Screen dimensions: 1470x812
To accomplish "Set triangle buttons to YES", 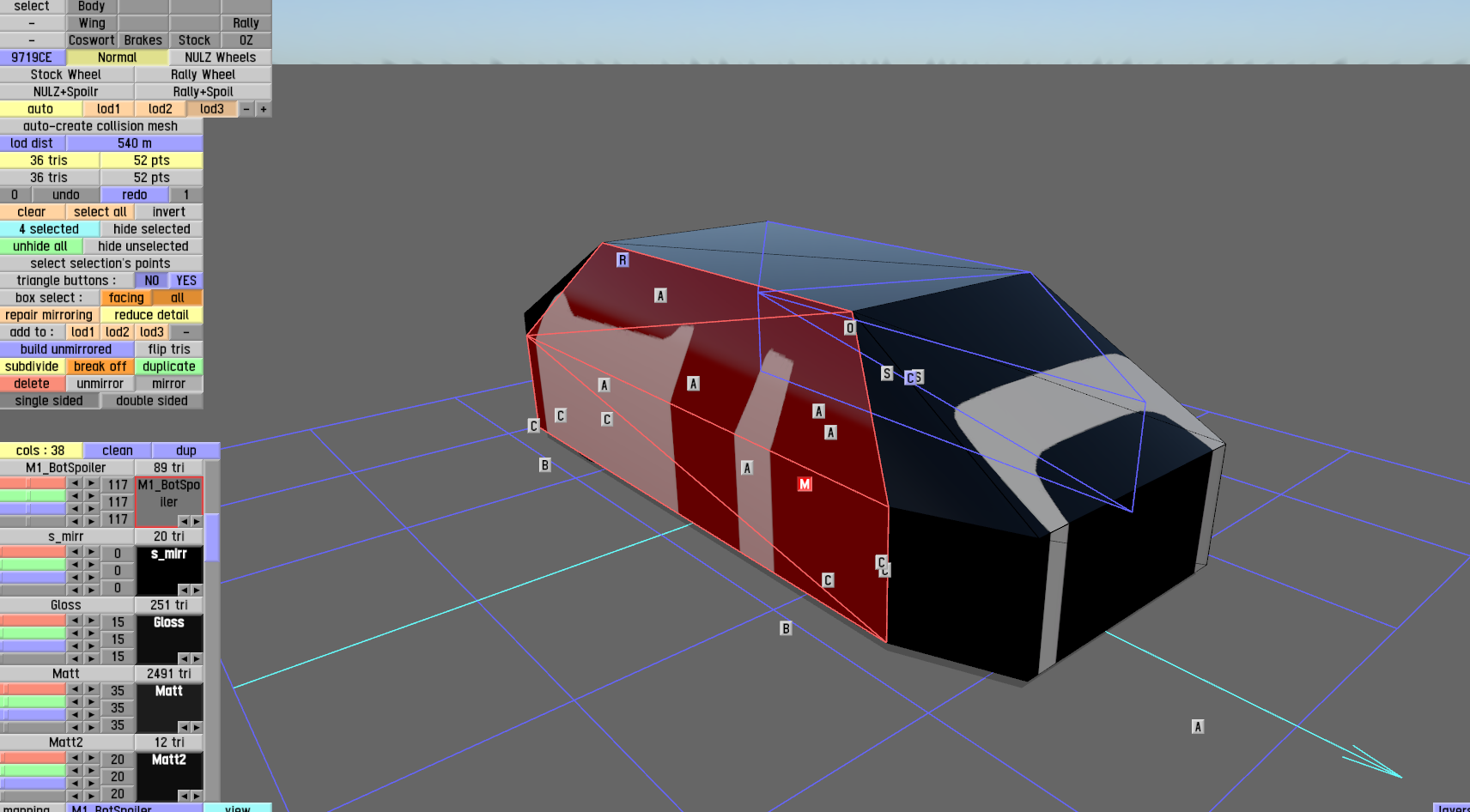I will click(186, 281).
